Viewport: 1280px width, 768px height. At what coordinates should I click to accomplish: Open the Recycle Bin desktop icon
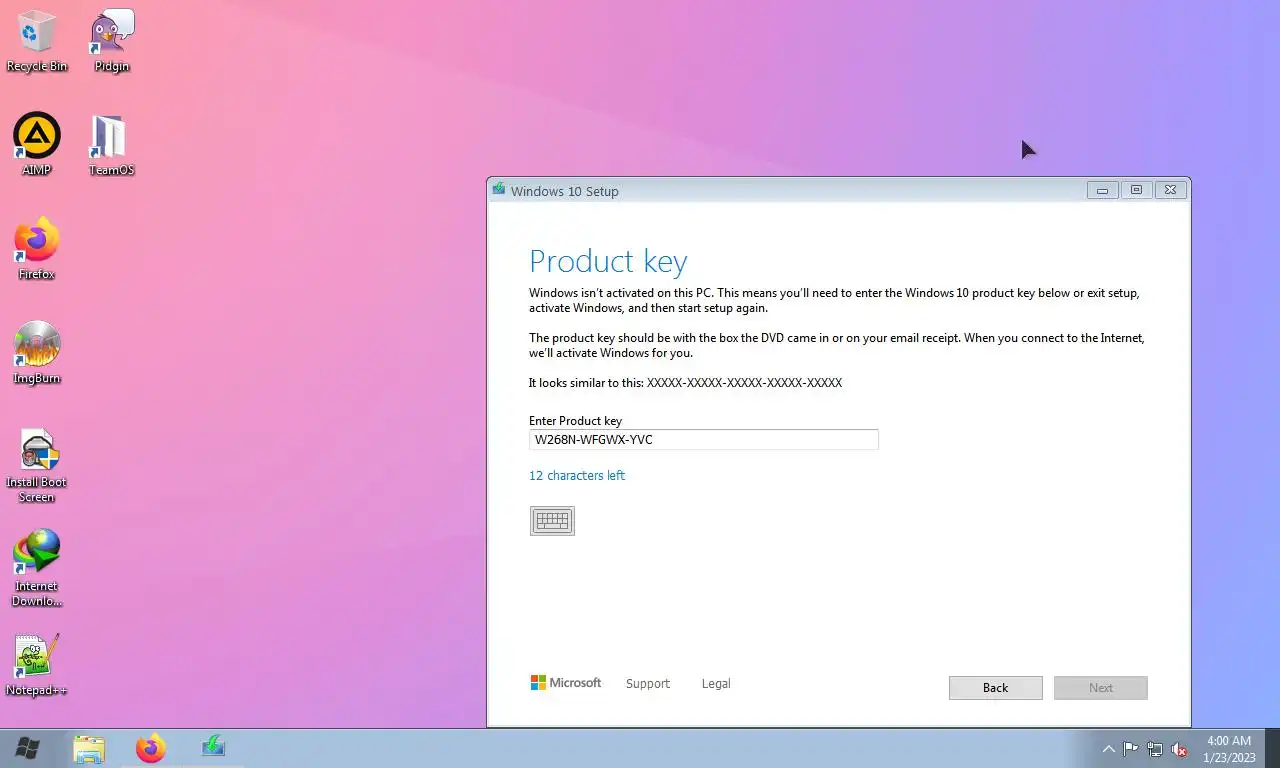point(37,42)
